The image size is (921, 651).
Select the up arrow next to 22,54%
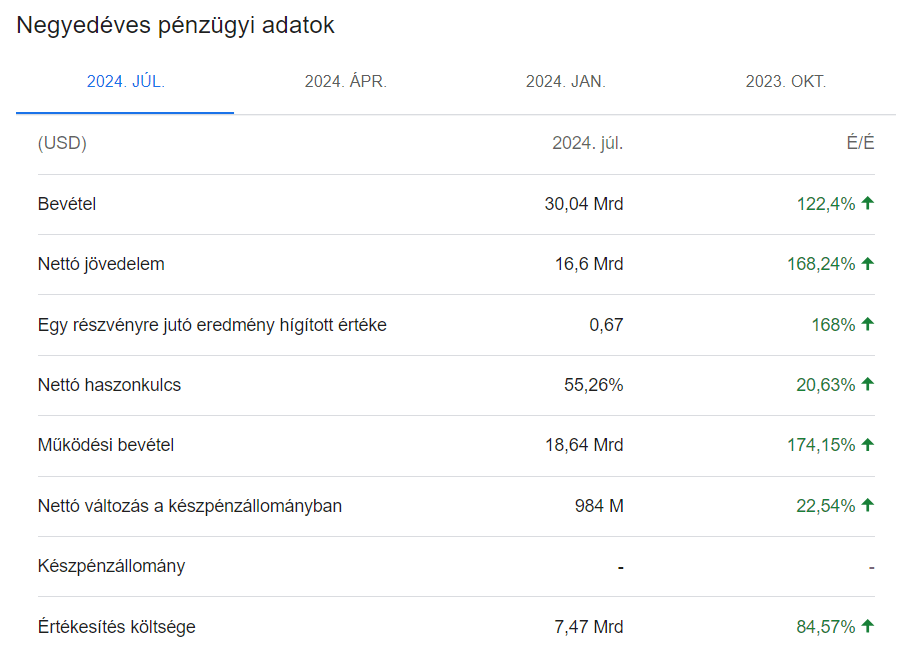pos(866,505)
